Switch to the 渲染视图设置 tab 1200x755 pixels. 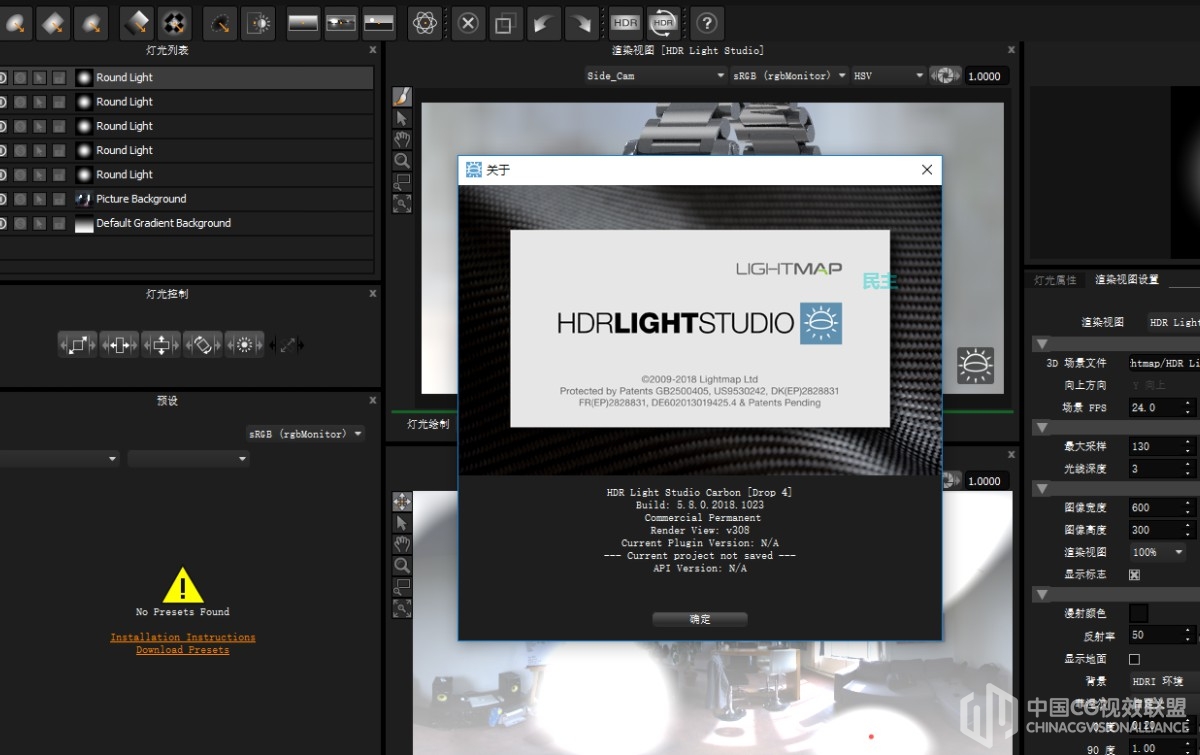click(1127, 280)
